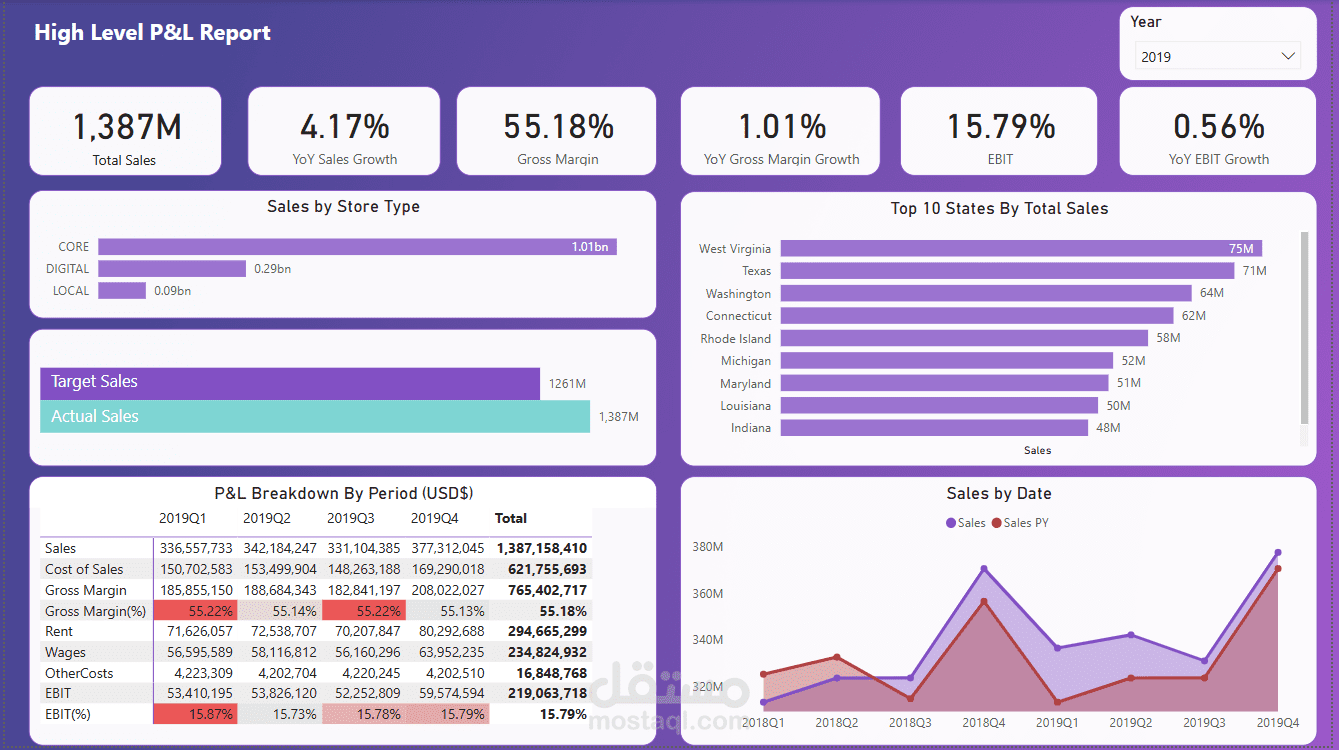Click the West Virginia sales bar
The width and height of the screenshot is (1339, 750).
[x=1020, y=248]
